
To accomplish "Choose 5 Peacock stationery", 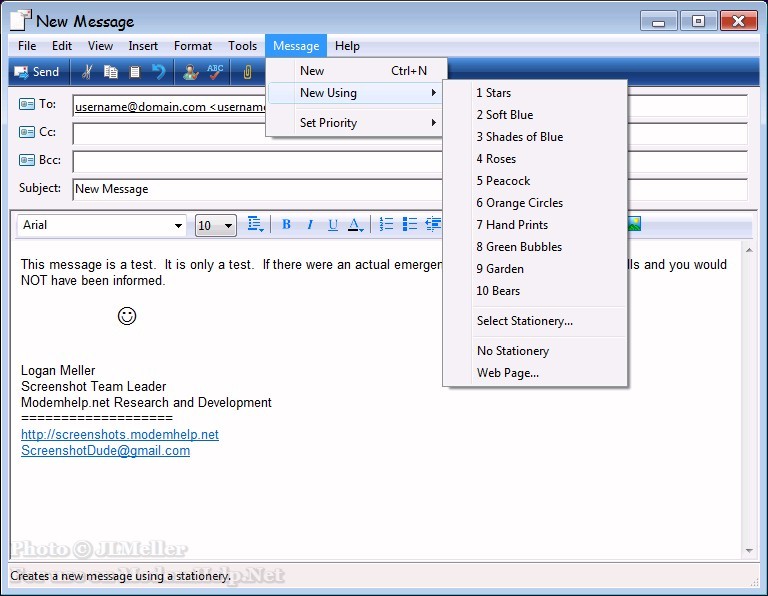I will (x=503, y=181).
